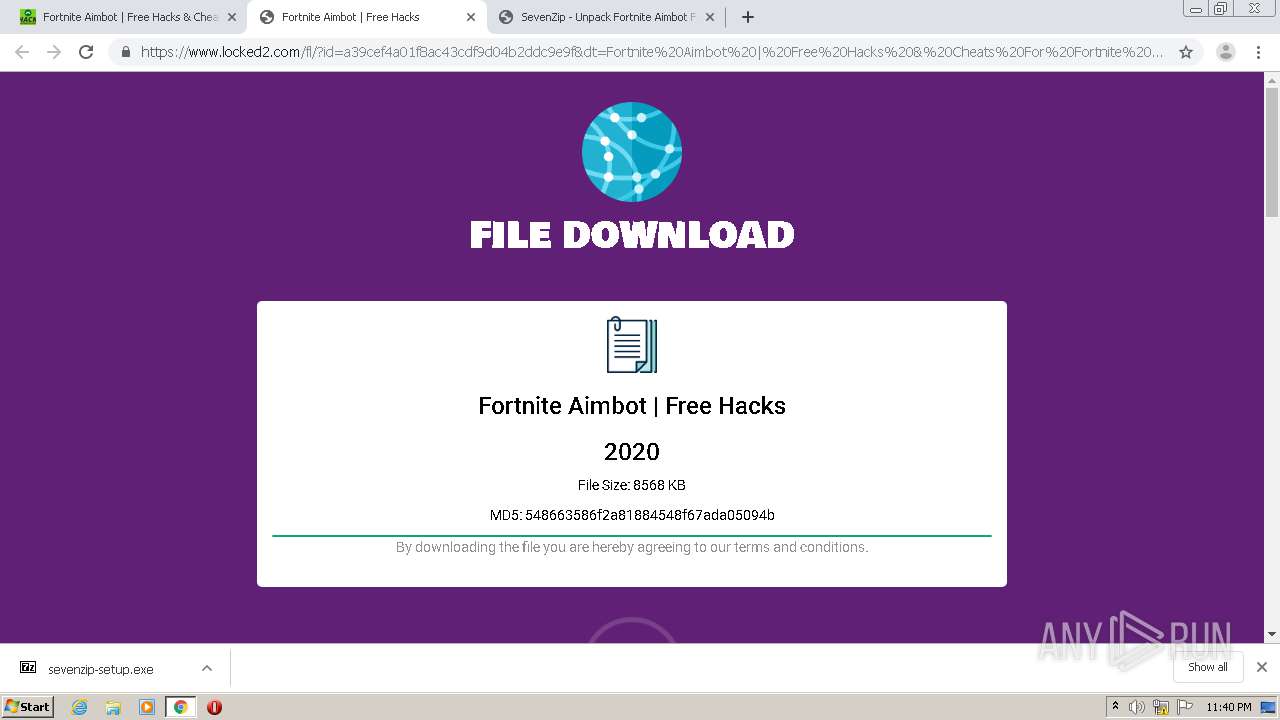Go forward to the next page
This screenshot has height=720, width=1280.
click(x=54, y=52)
